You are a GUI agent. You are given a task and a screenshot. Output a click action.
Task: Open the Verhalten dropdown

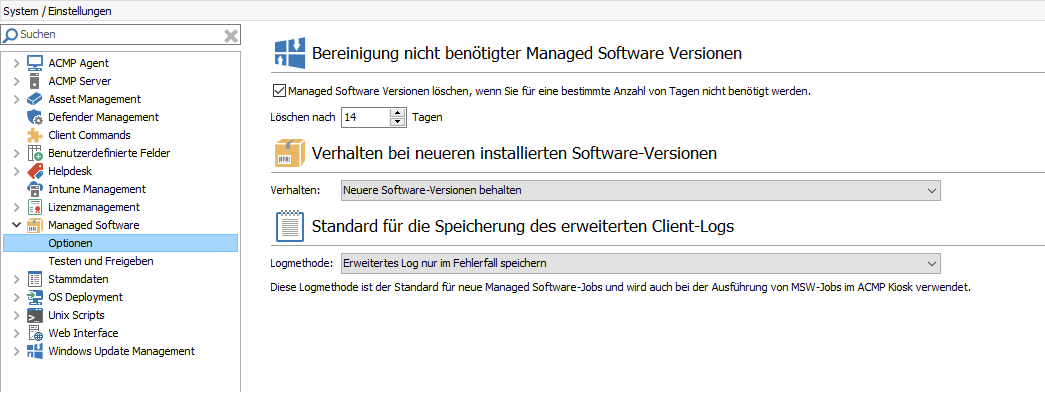(640, 190)
